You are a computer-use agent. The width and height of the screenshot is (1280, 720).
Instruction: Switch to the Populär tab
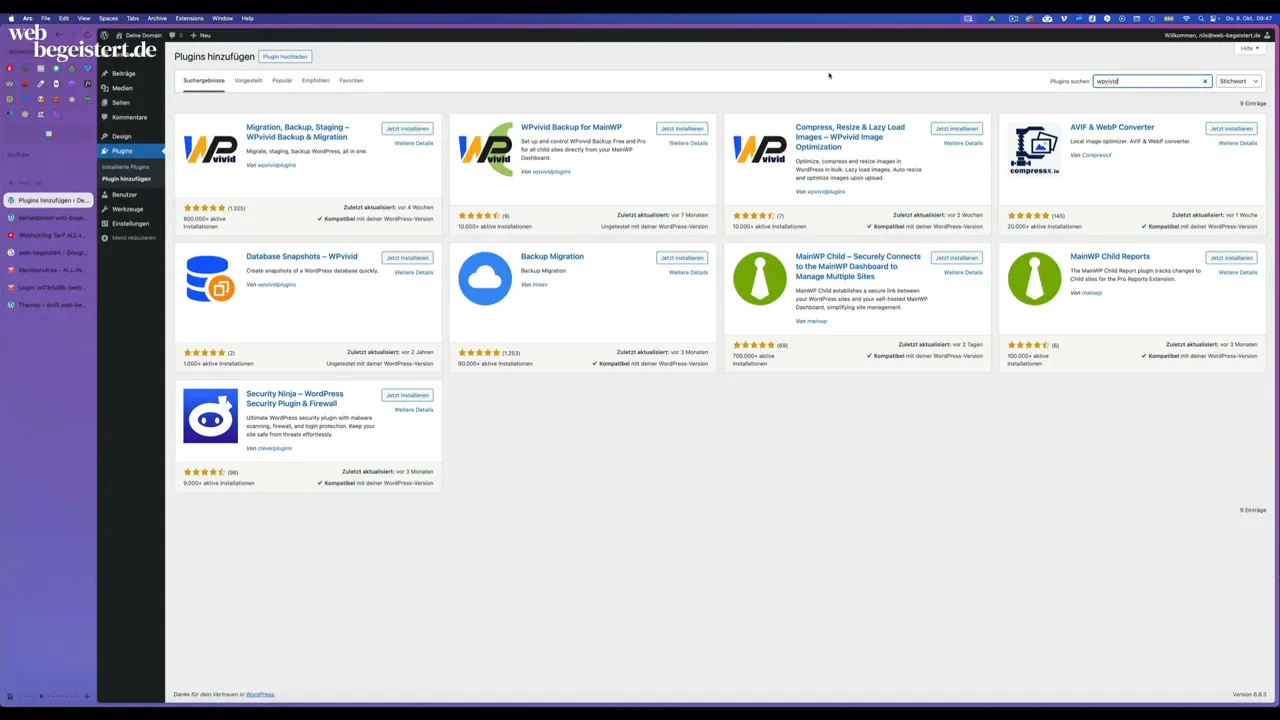[x=282, y=81]
